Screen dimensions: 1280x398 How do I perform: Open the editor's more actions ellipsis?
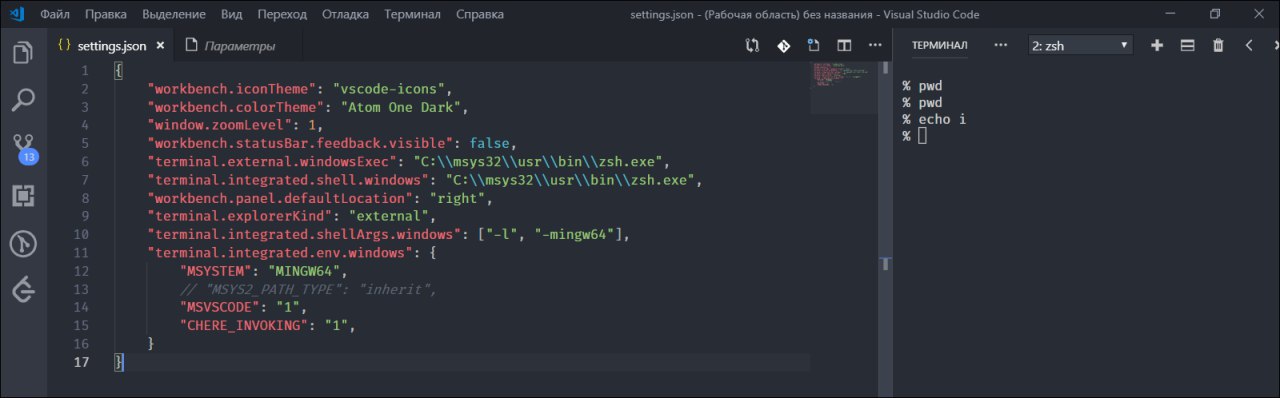coord(875,45)
